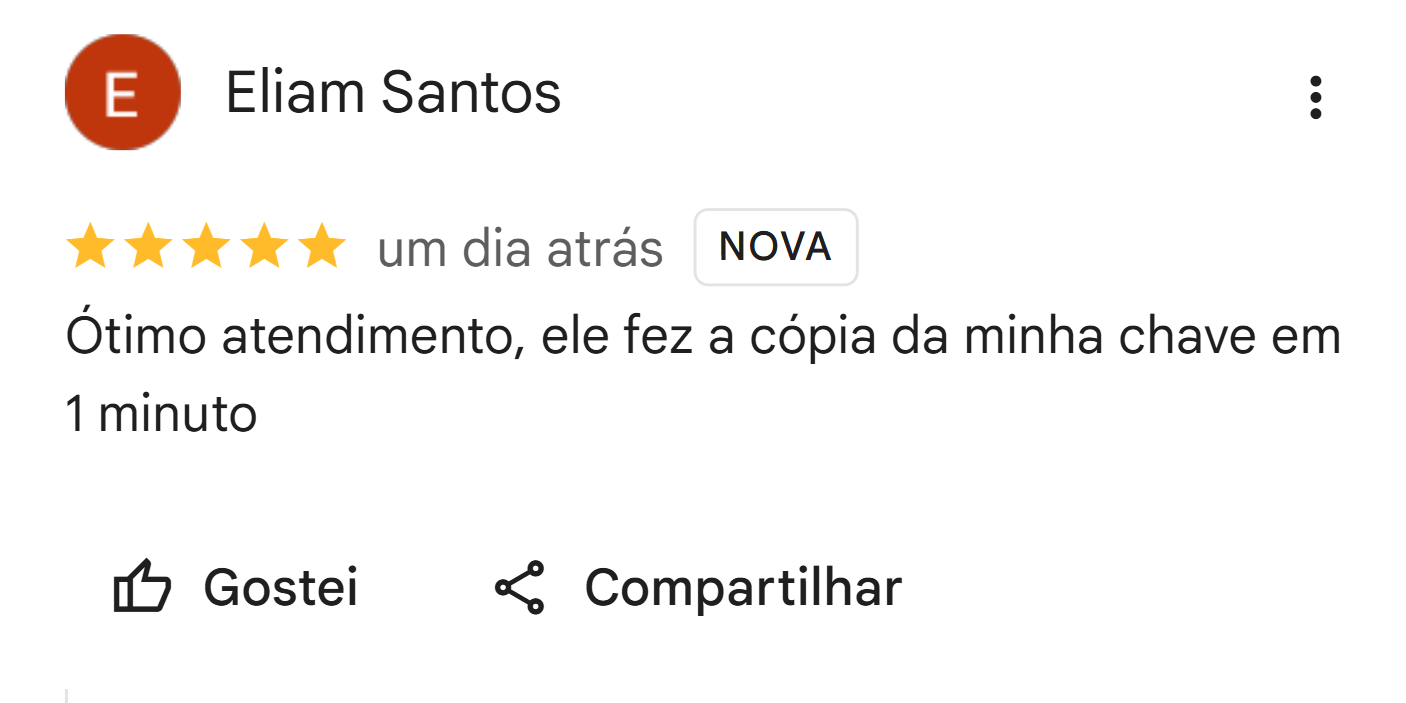1406x703 pixels.
Task: Click the NOVA badge on the review
Action: point(775,247)
